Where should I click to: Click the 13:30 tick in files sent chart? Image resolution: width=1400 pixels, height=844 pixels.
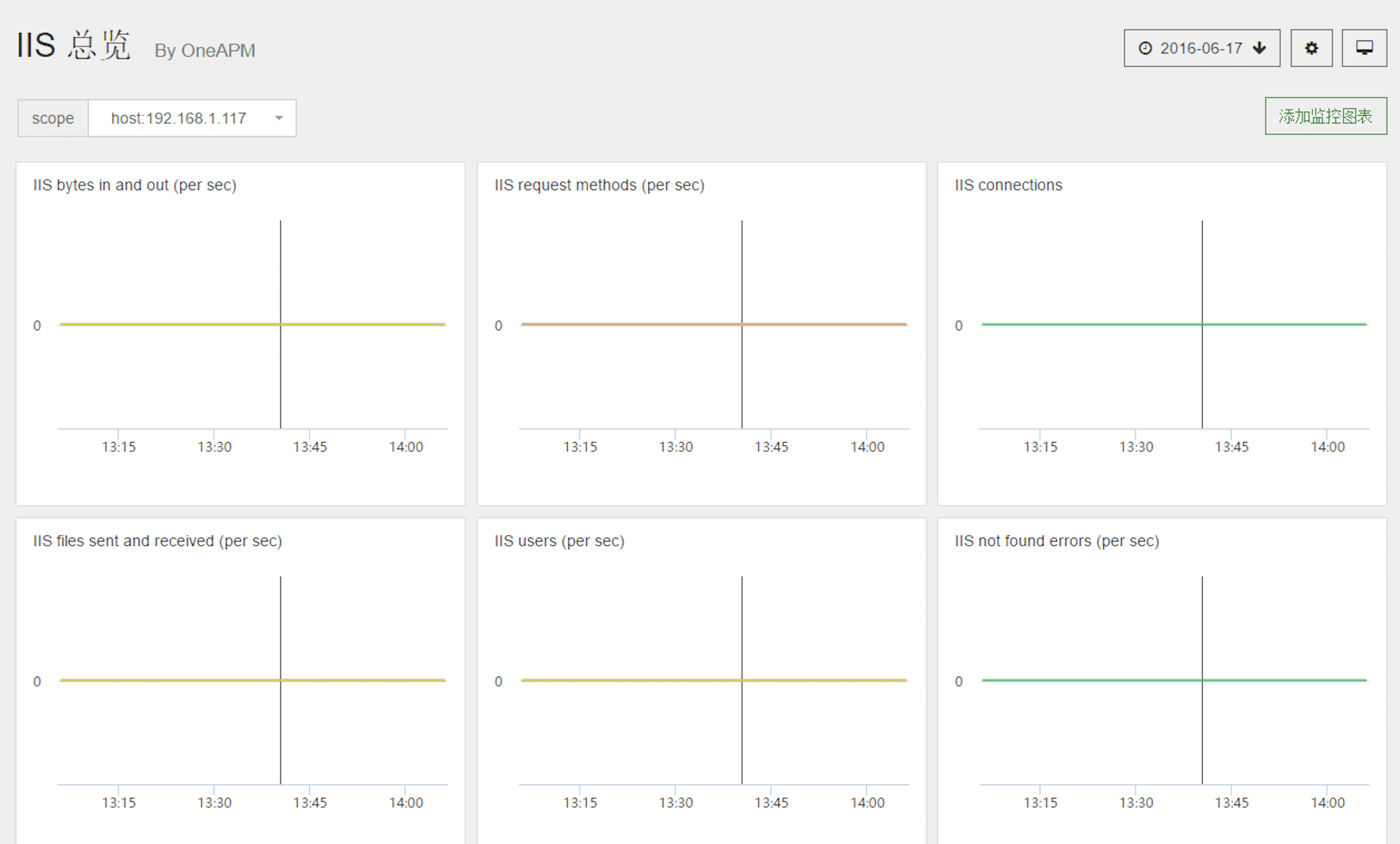click(214, 802)
